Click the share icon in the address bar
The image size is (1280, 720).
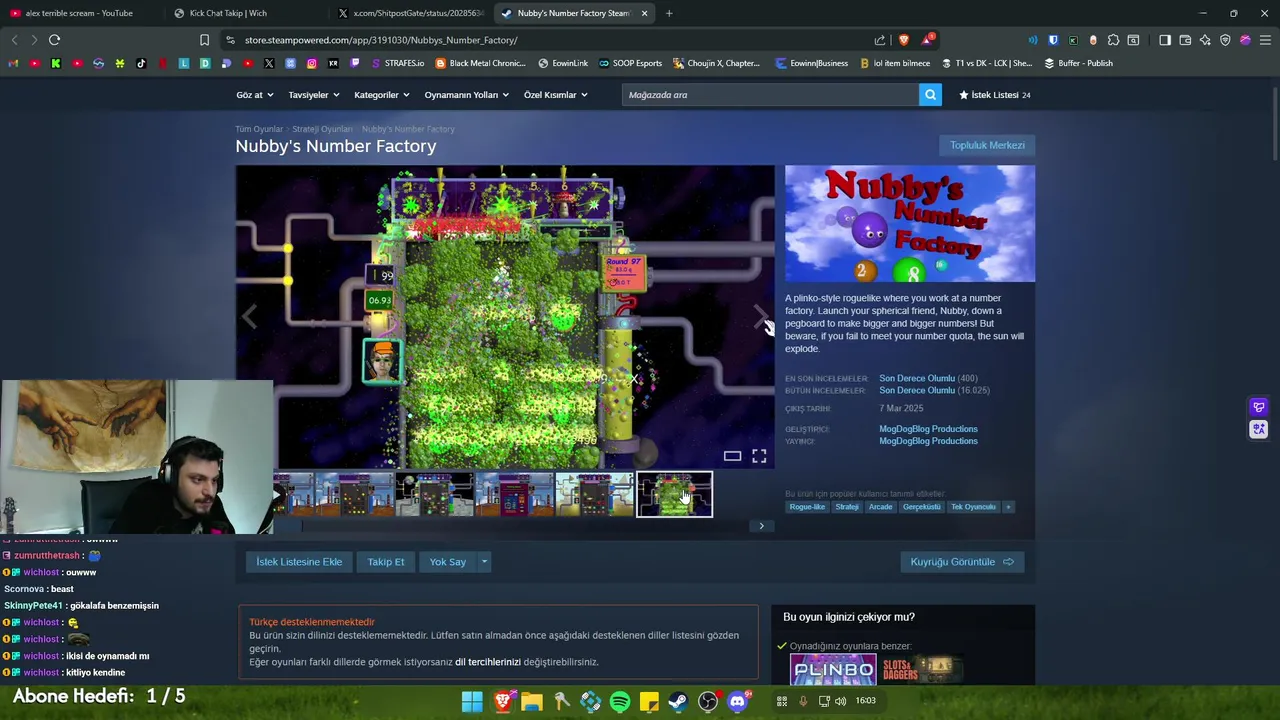[880, 40]
